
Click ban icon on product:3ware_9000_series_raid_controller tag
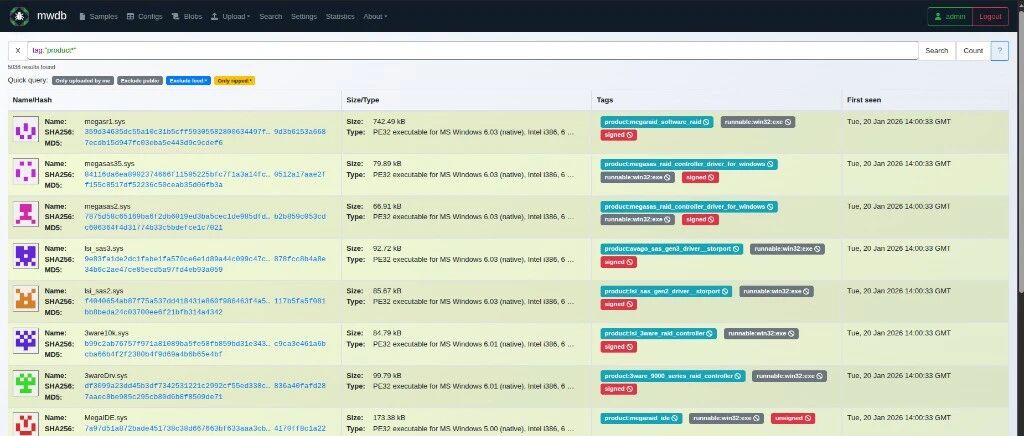[738, 376]
